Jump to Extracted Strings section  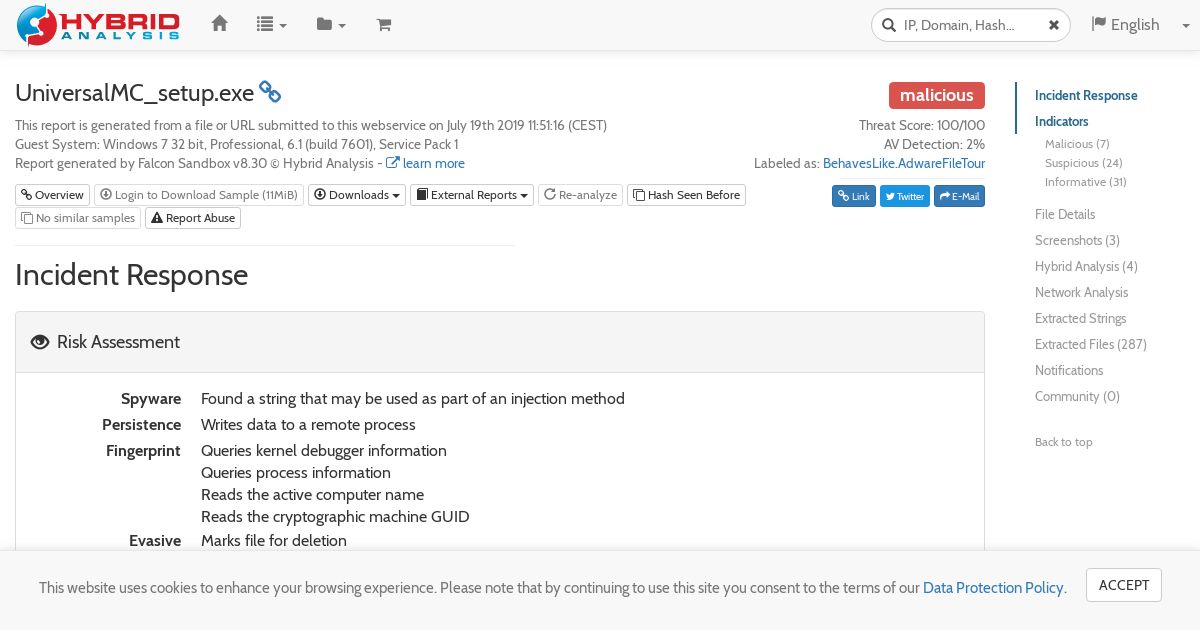(1080, 318)
